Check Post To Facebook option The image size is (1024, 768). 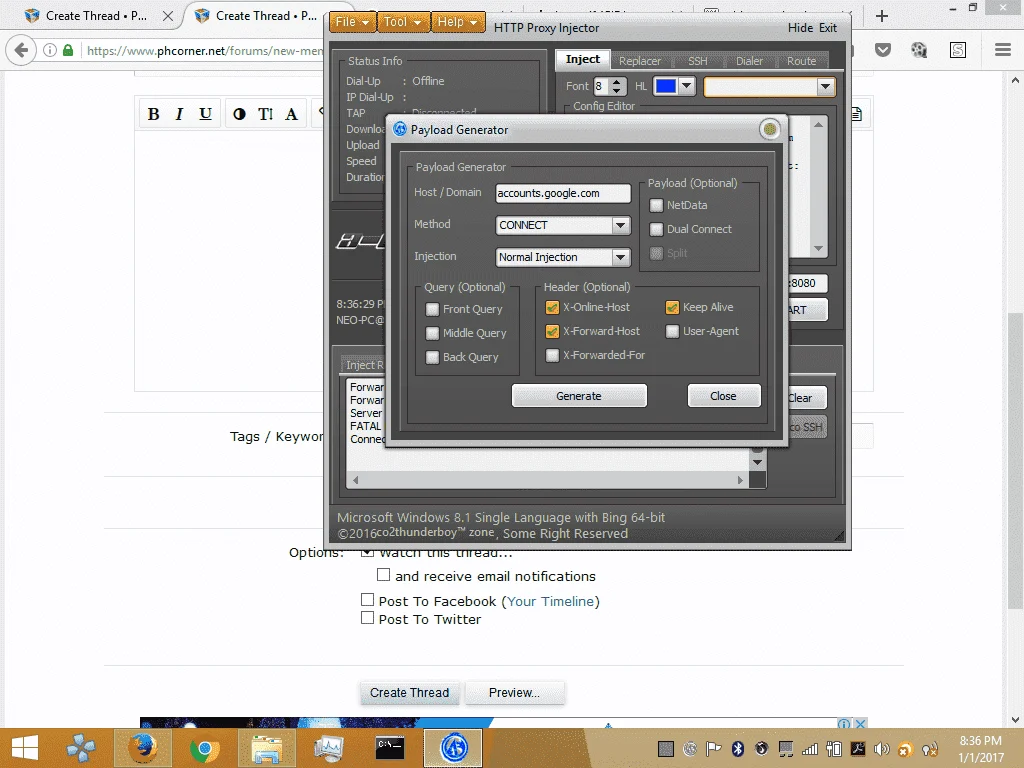368,600
